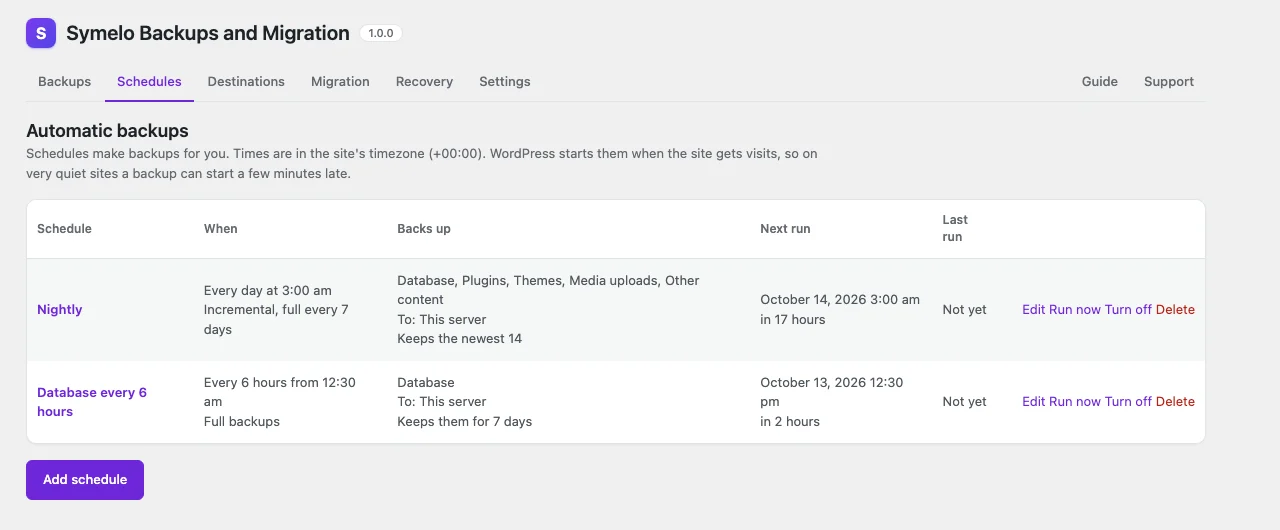Click the 'in 2 hours' text
The image size is (1280, 530).
pyautogui.click(x=790, y=422)
